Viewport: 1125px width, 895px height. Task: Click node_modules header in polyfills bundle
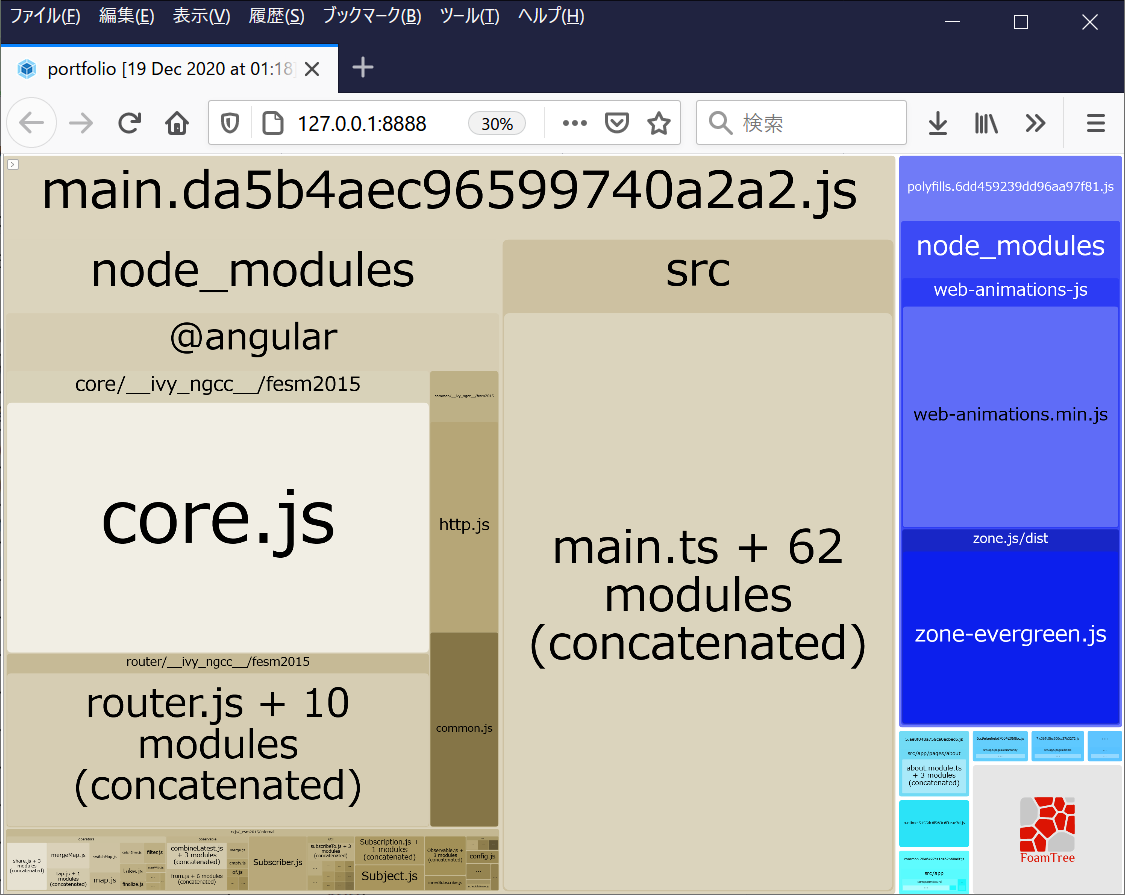click(x=1010, y=246)
